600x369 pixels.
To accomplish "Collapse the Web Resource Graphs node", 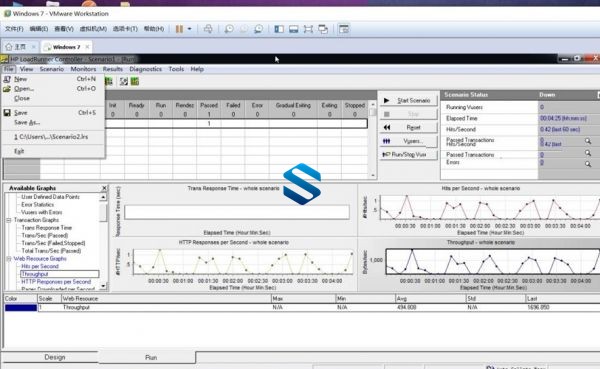I will click(9, 259).
